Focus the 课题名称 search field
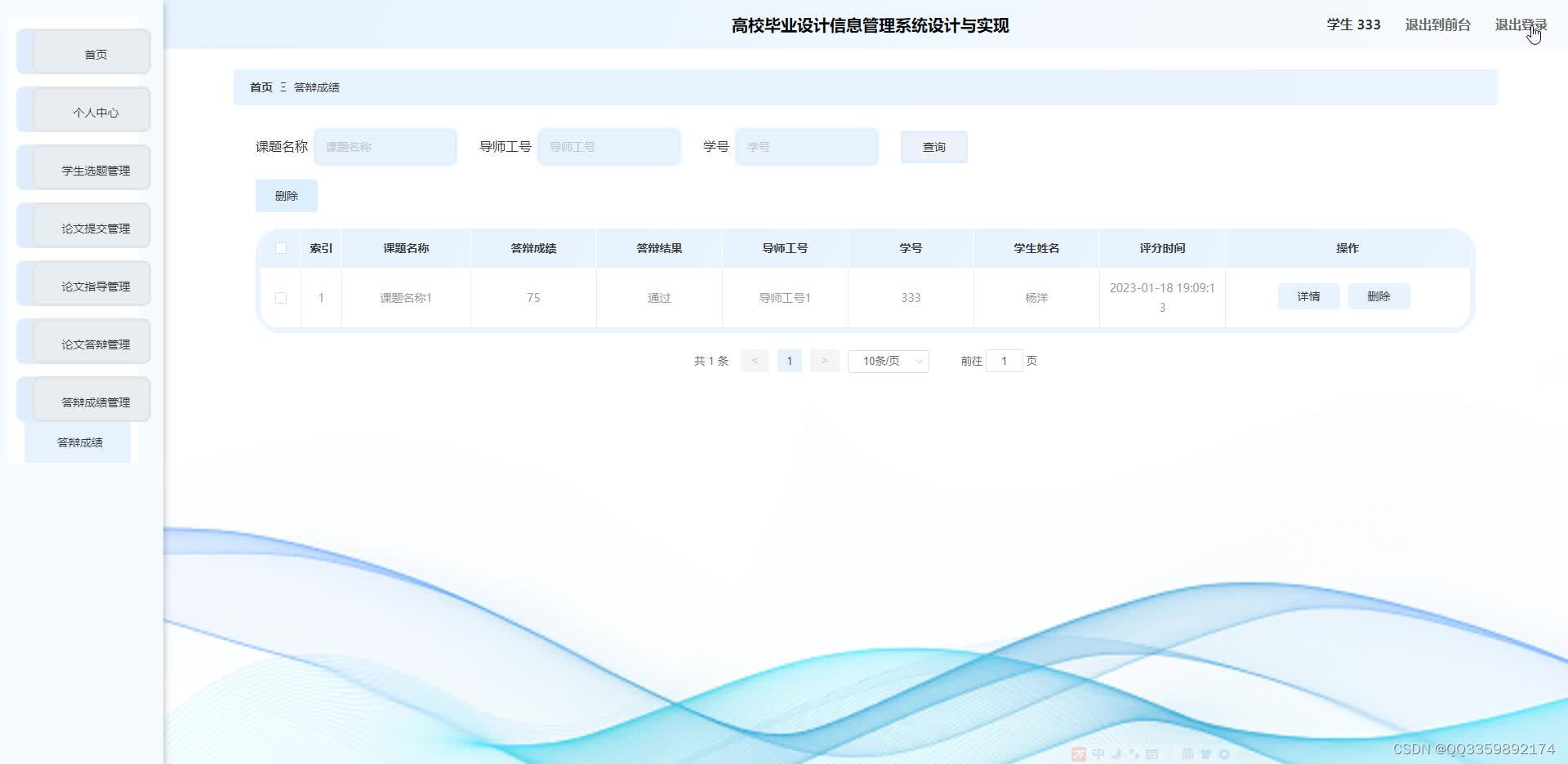 tap(385, 147)
